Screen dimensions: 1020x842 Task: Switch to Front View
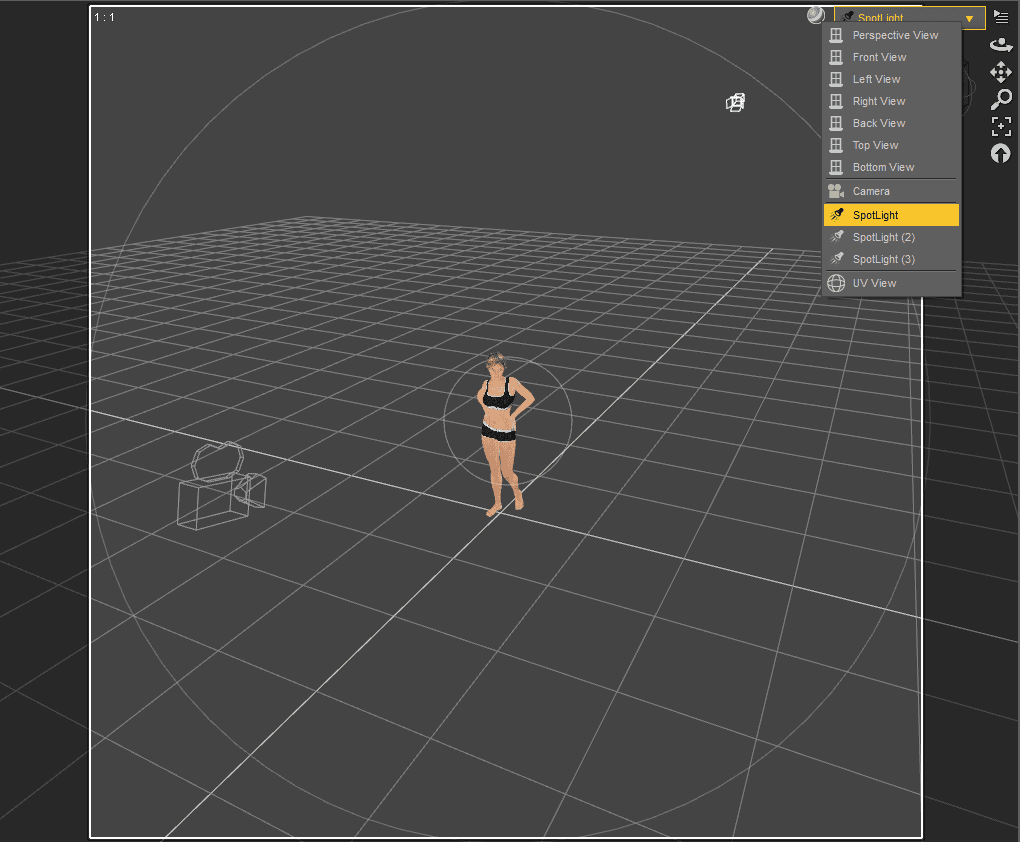pos(879,57)
